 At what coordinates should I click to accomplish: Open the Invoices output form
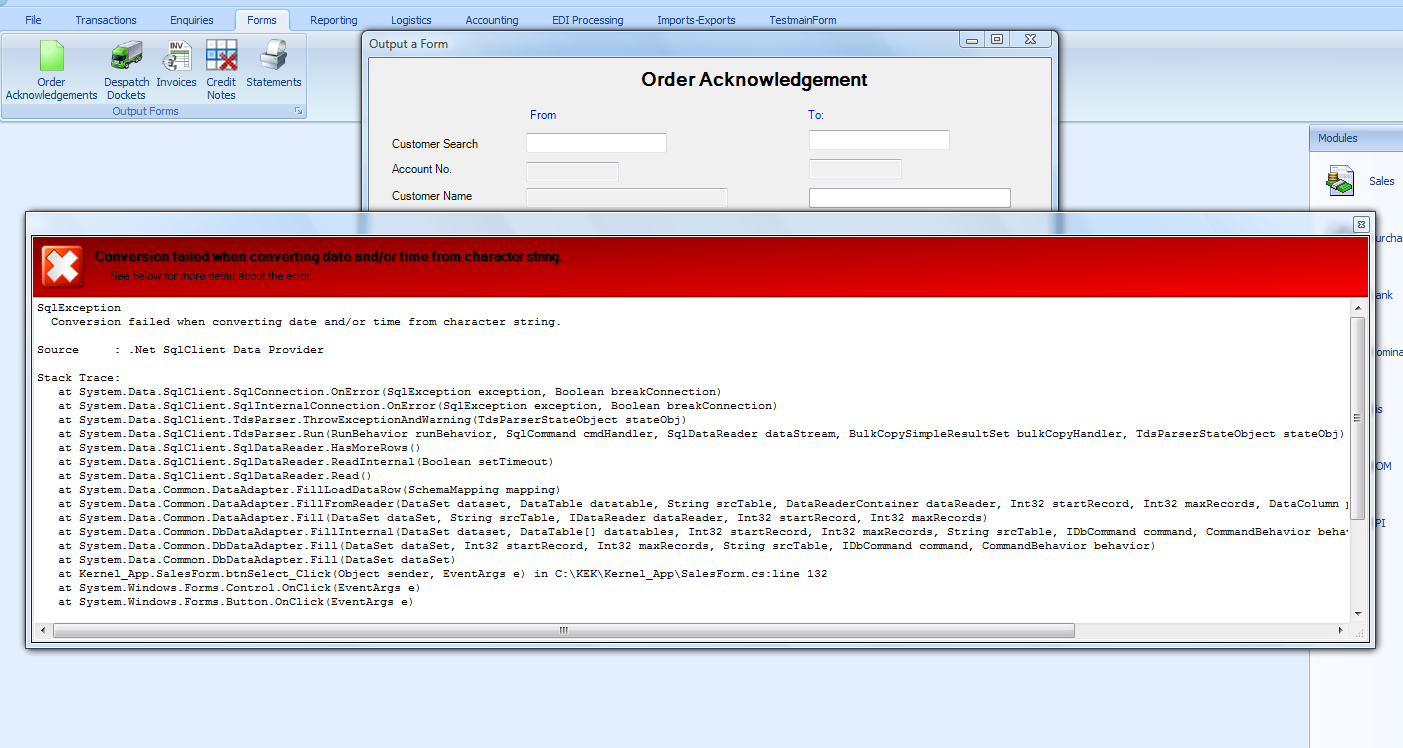tap(176, 57)
